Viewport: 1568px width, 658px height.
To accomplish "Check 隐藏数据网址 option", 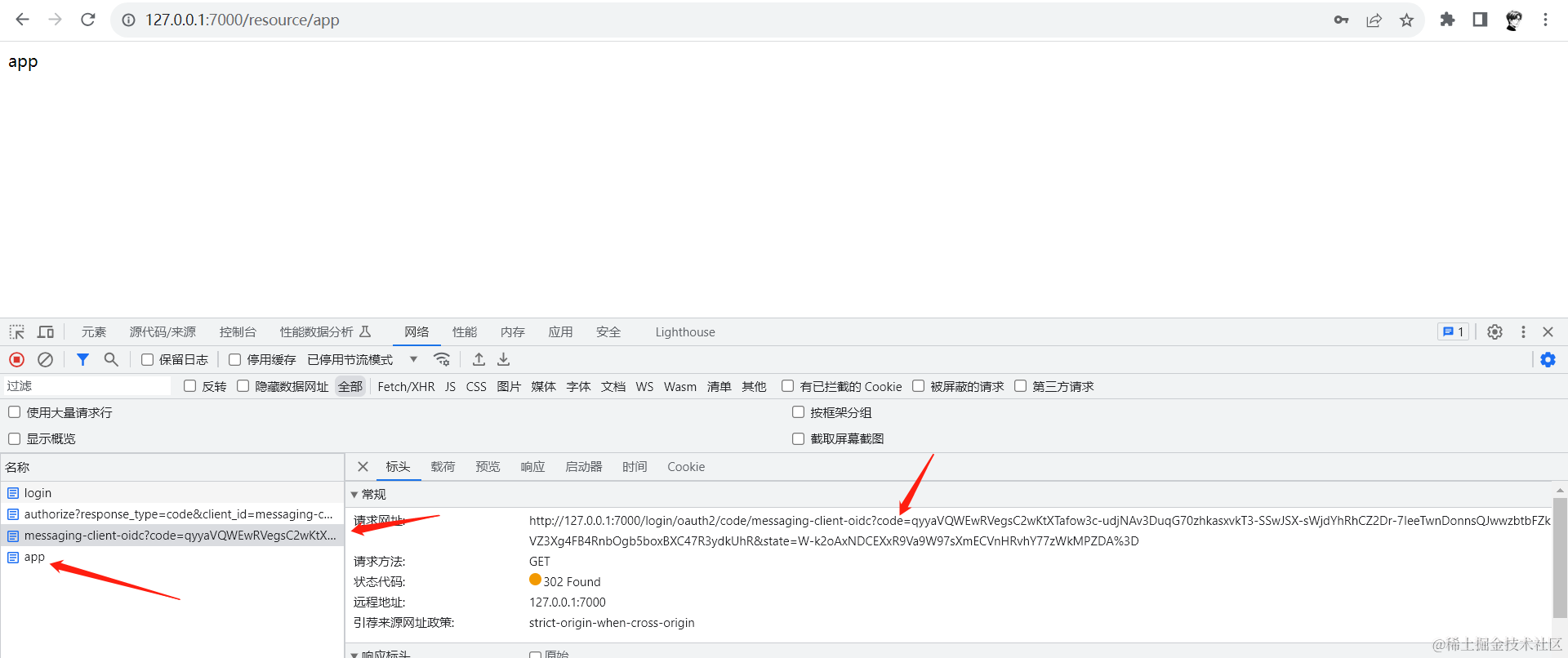I will coord(243,386).
